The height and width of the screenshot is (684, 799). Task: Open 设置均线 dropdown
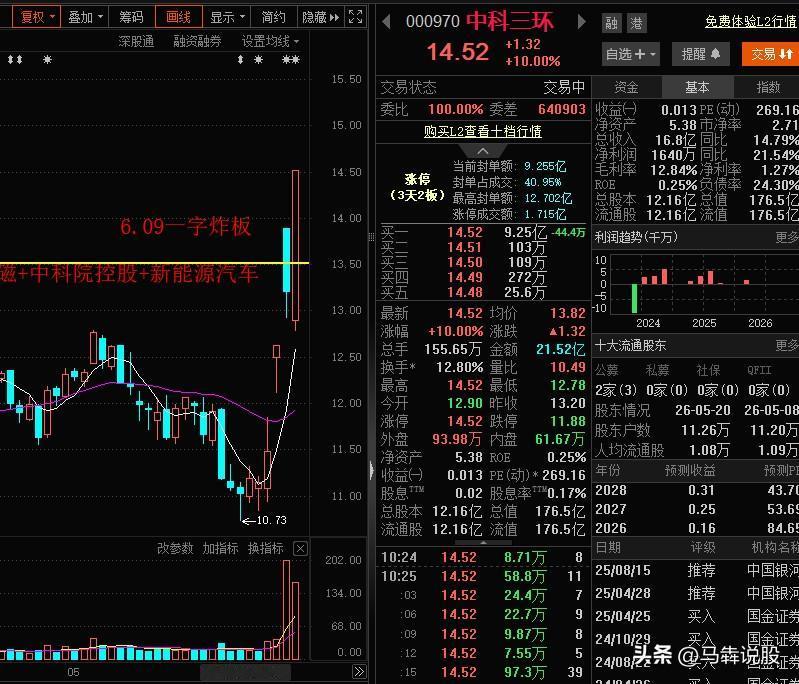pos(270,41)
